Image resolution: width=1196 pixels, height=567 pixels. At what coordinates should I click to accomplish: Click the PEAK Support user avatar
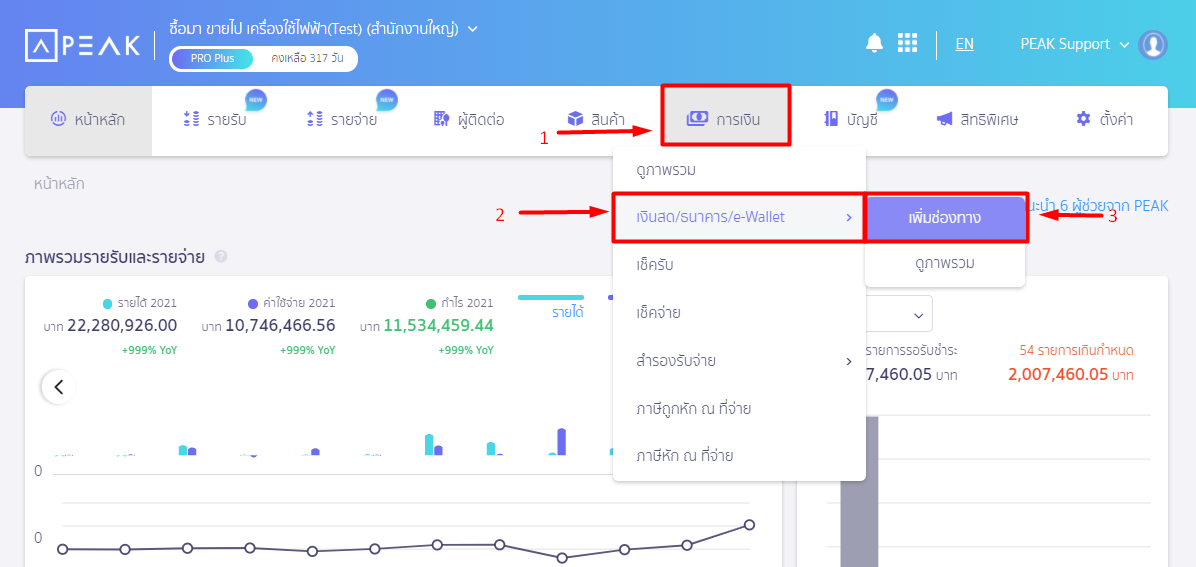pyautogui.click(x=1153, y=44)
